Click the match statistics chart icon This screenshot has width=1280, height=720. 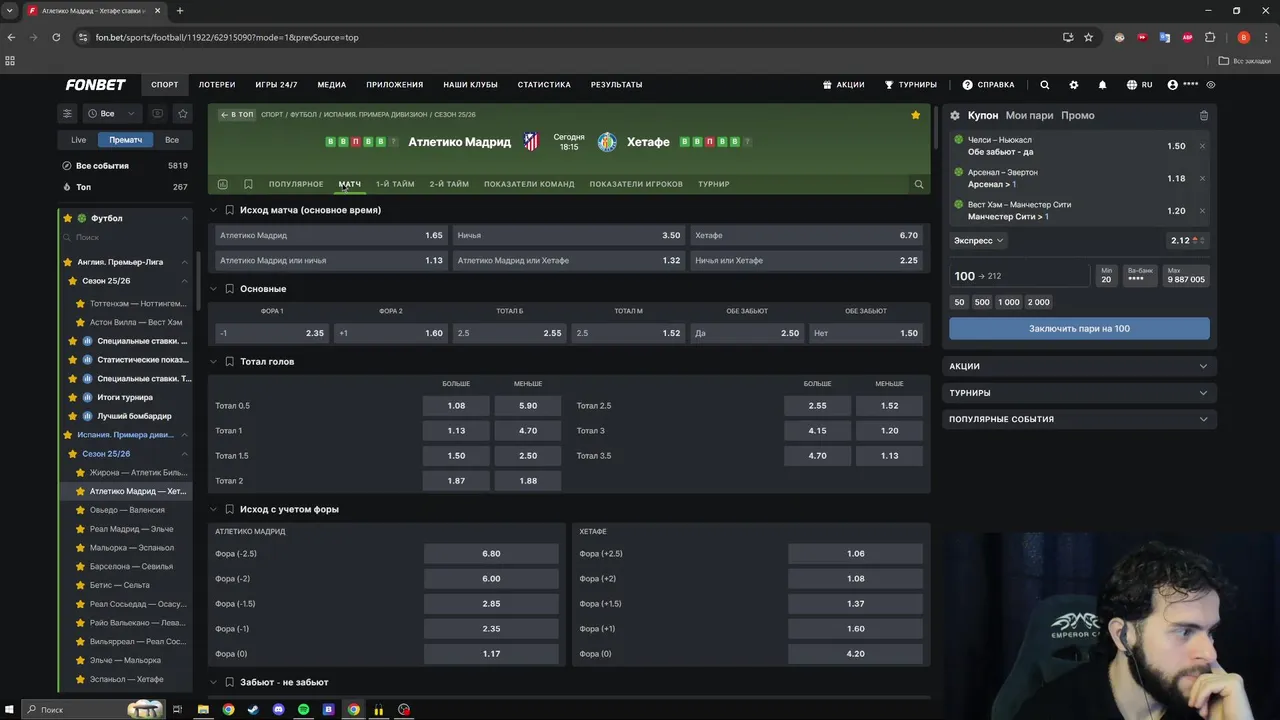tap(222, 184)
